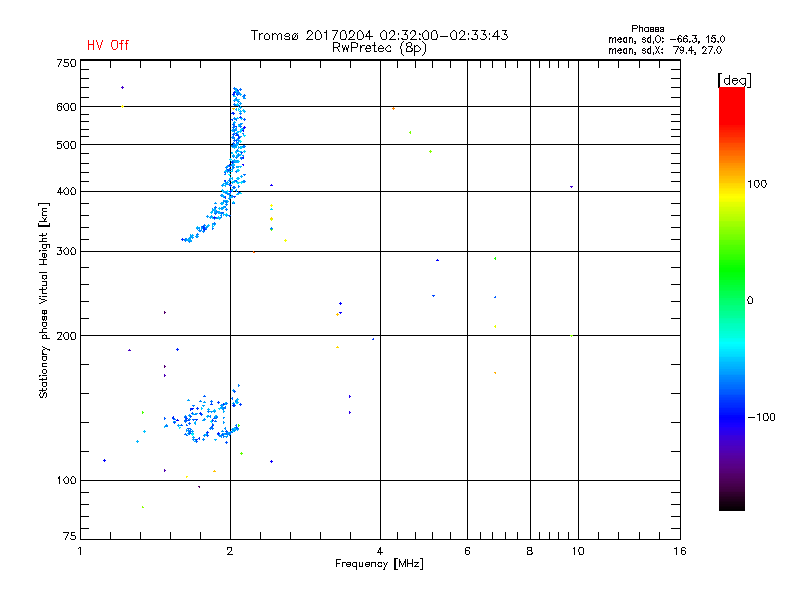The image size is (800, 600).
Task: Click frequency axis tick label "8"
Action: click(x=530, y=551)
